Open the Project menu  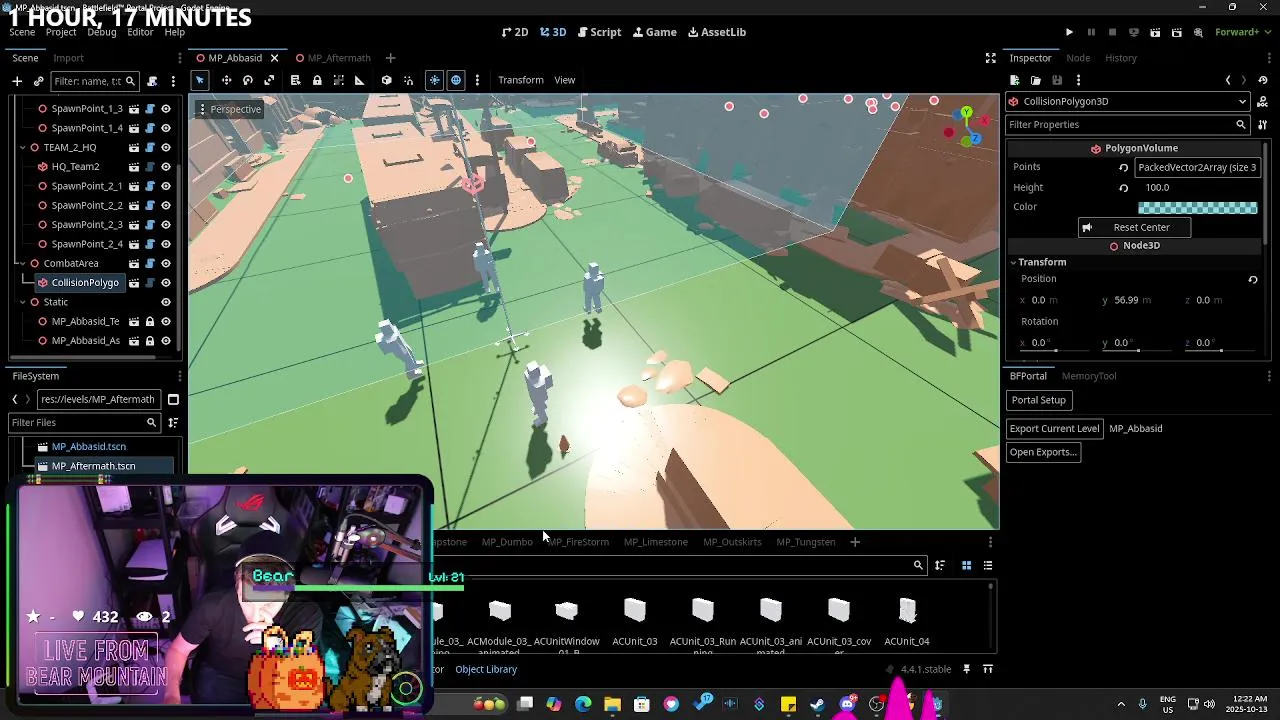(61, 32)
